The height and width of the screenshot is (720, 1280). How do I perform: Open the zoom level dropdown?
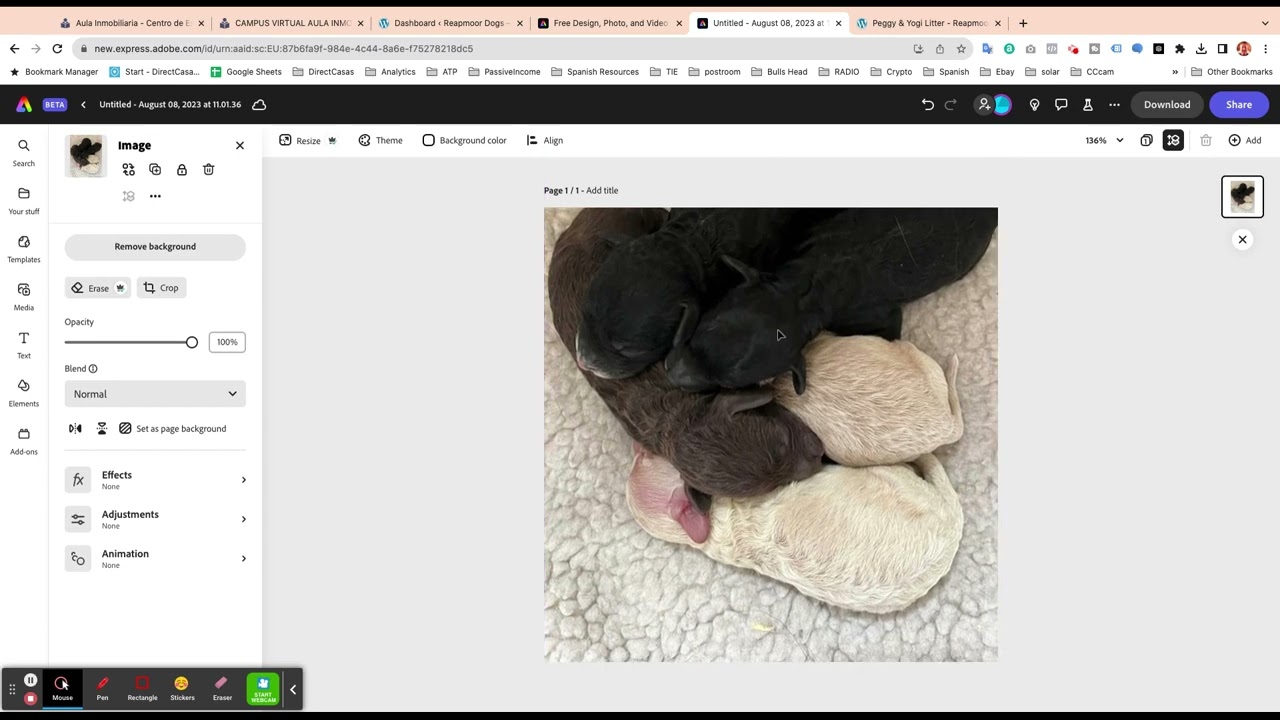point(1105,140)
